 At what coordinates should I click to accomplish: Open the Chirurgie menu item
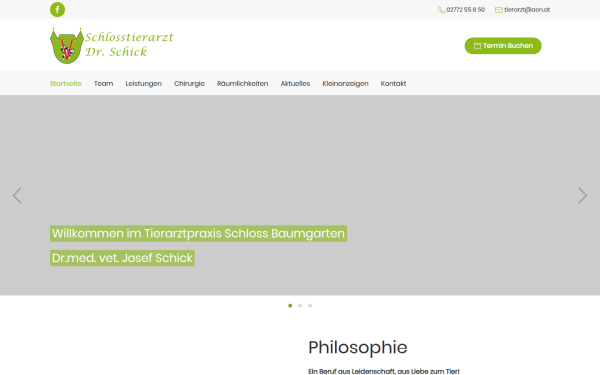pos(189,83)
